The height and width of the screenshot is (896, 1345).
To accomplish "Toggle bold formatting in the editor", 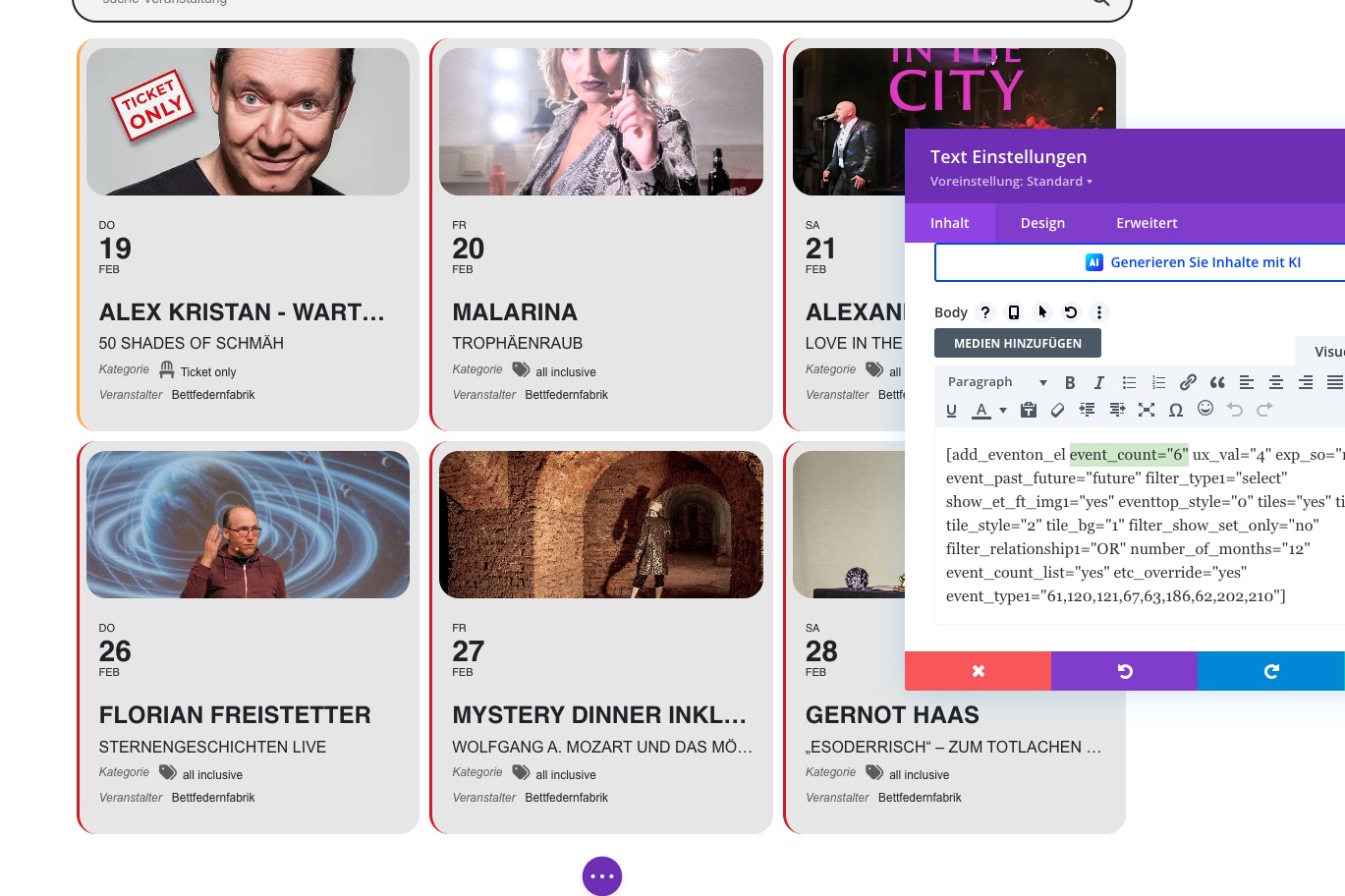I will tap(1070, 382).
